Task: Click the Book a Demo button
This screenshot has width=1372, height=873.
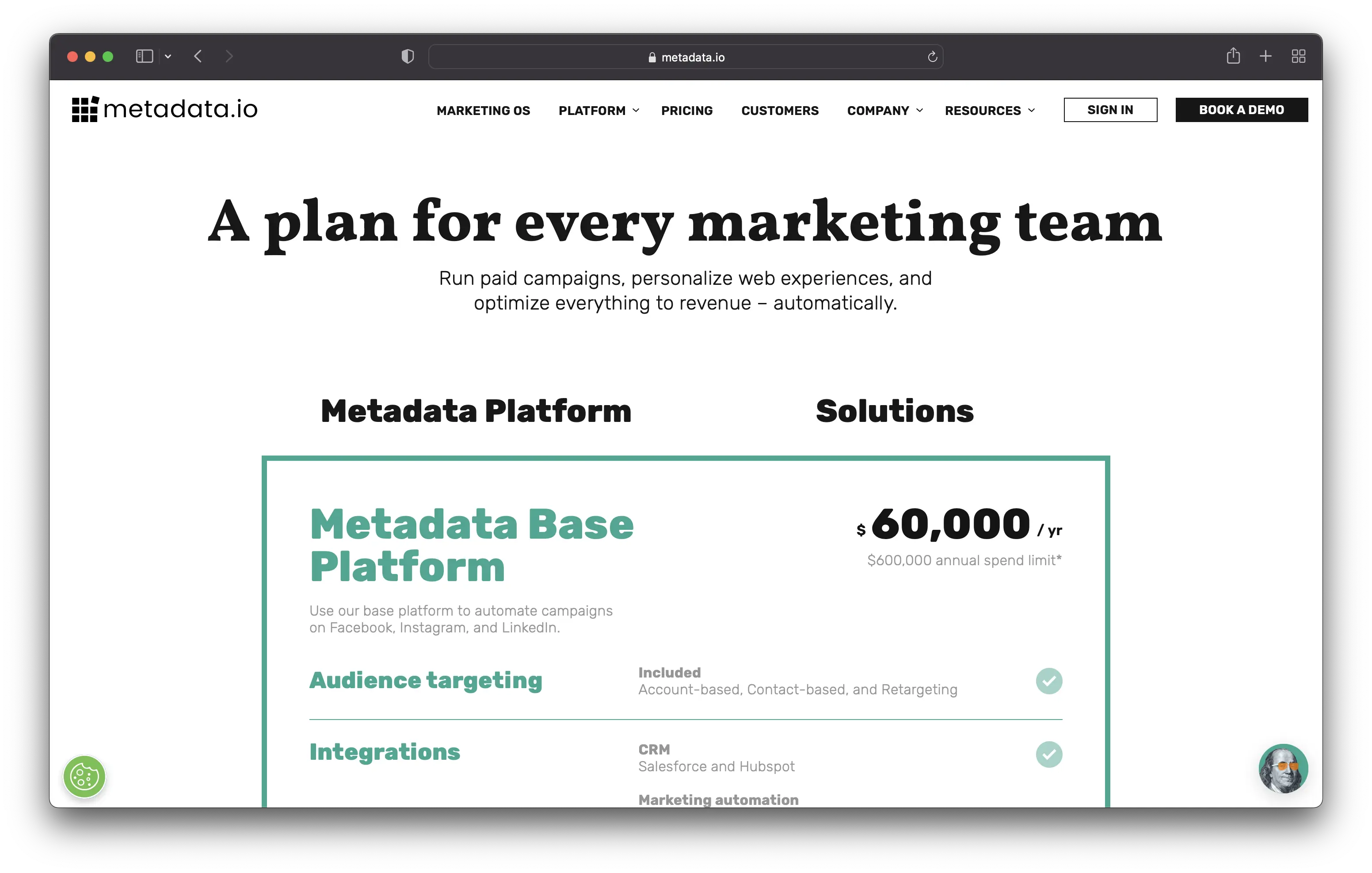Action: 1241,110
